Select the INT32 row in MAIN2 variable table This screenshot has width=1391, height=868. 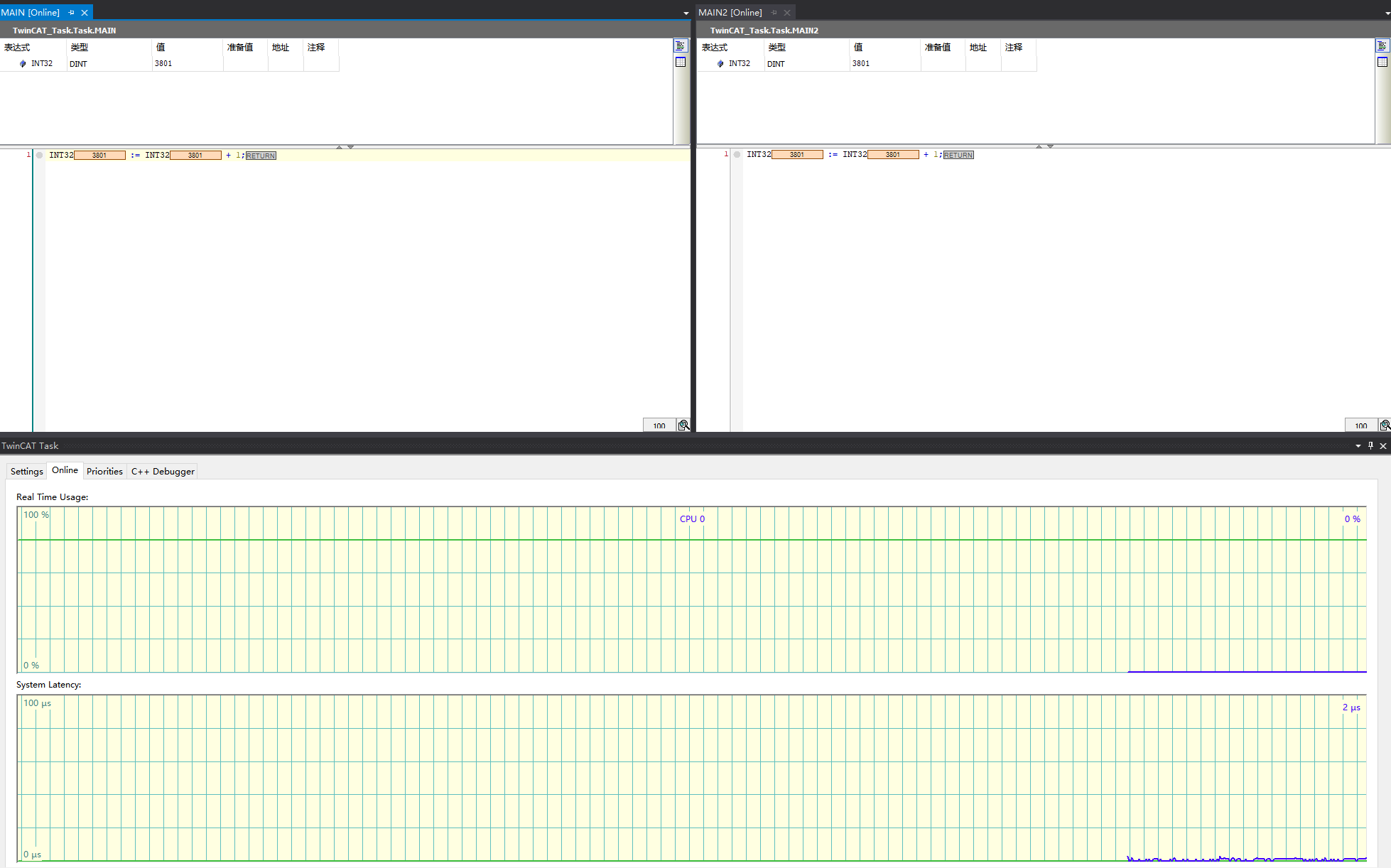(x=739, y=63)
